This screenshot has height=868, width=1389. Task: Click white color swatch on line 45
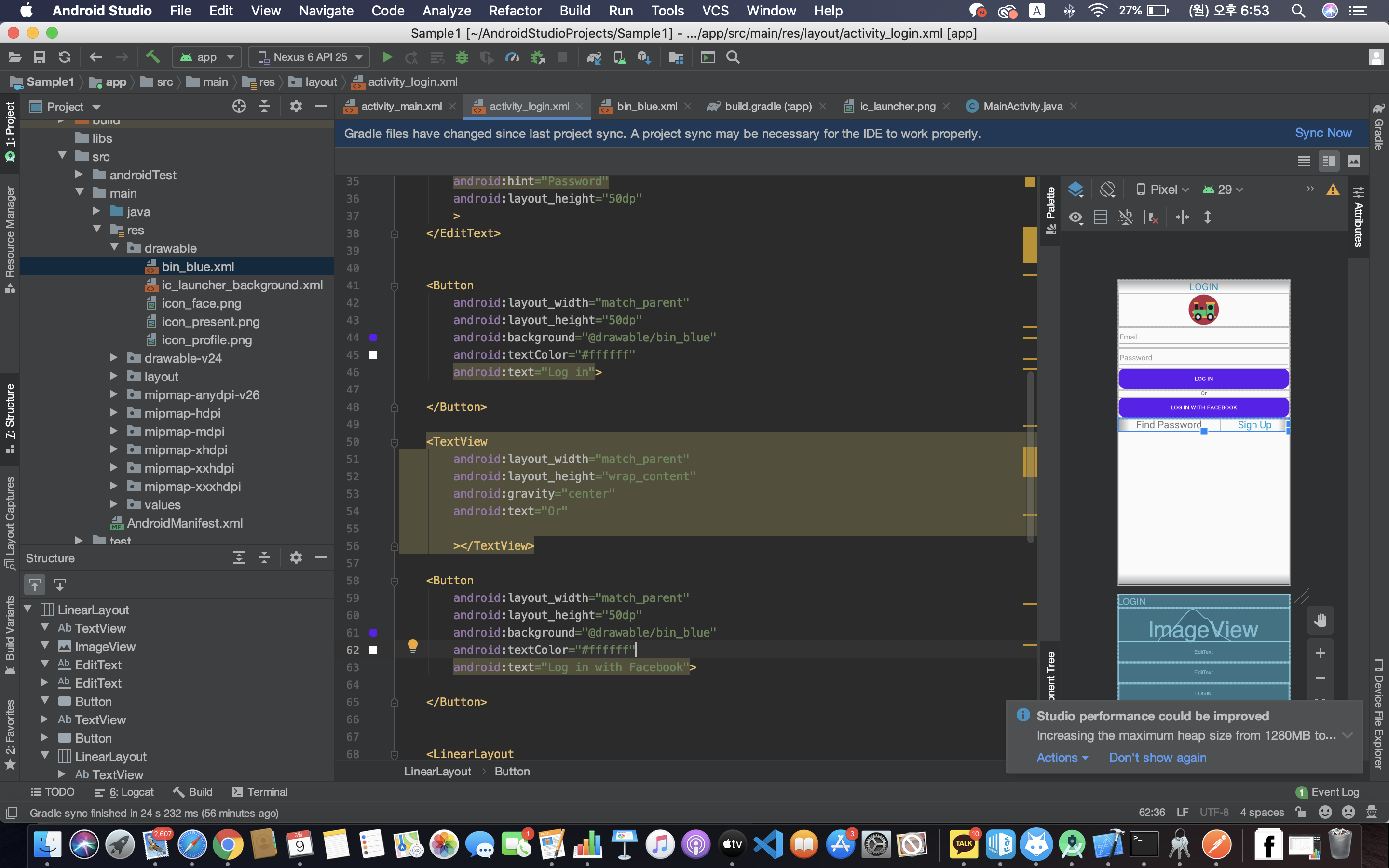tap(373, 355)
